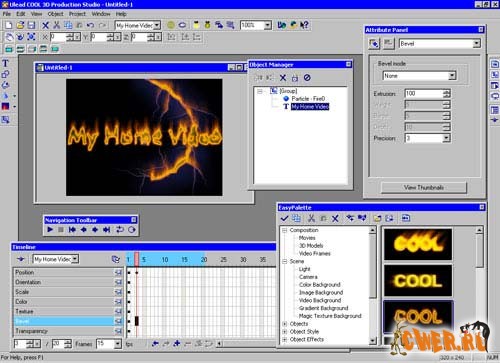The height and width of the screenshot is (363, 500).
Task: Select the T Insert Text tool on left toolbar
Action: coord(5,63)
